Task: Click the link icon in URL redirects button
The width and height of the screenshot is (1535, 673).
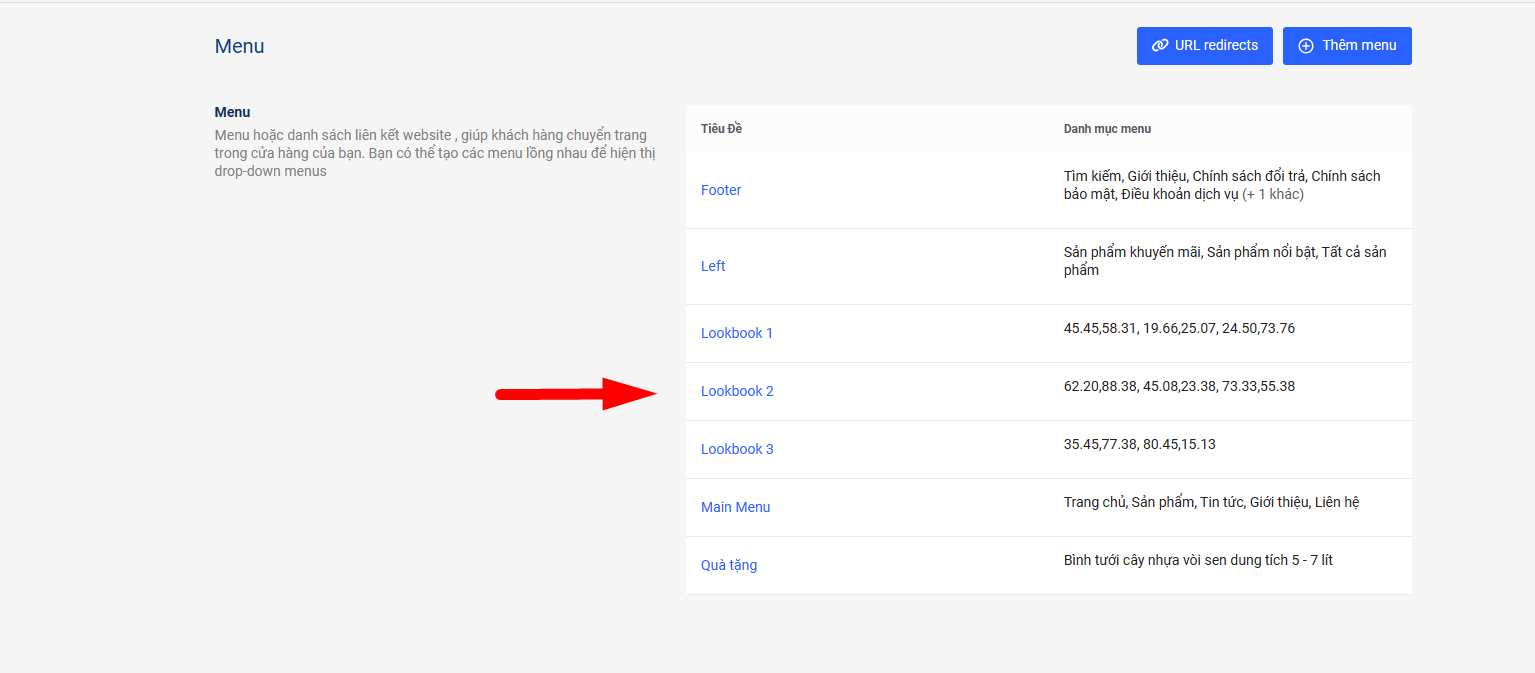Action: coord(1160,46)
